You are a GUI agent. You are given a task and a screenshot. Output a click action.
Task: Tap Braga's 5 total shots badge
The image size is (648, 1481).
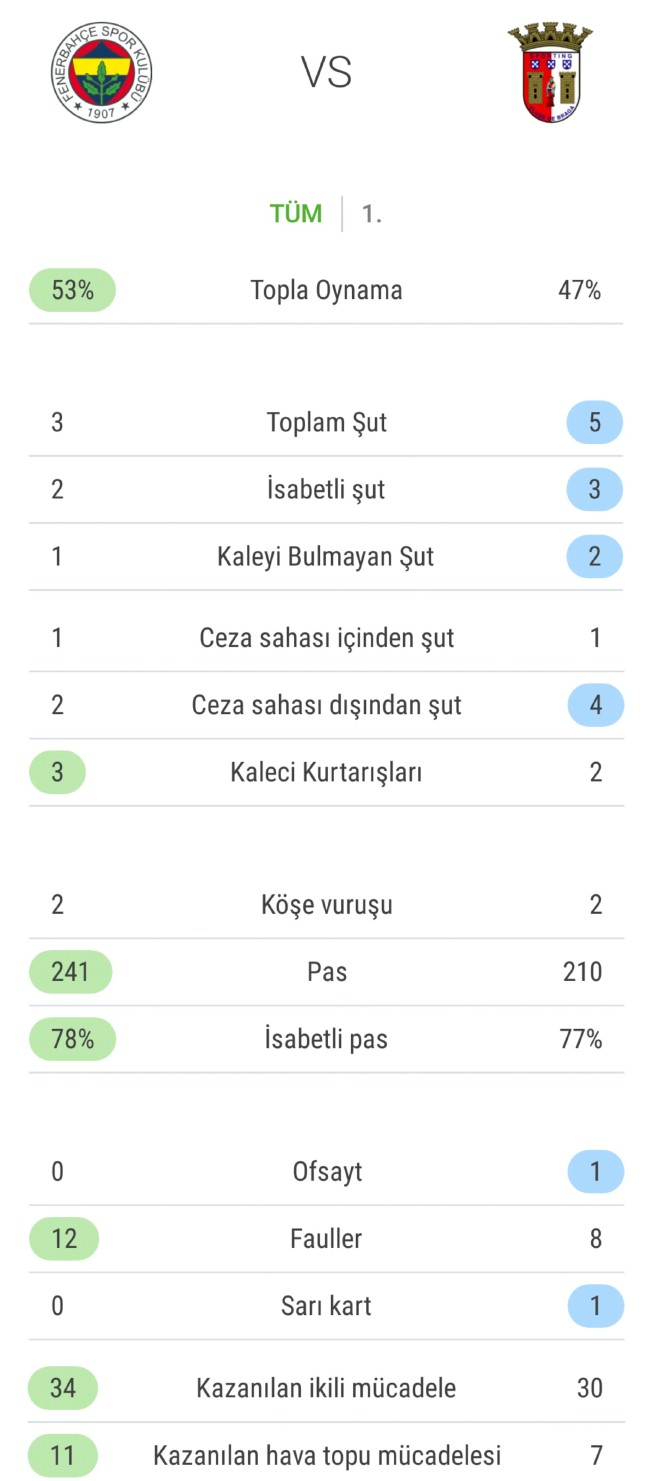pos(594,422)
